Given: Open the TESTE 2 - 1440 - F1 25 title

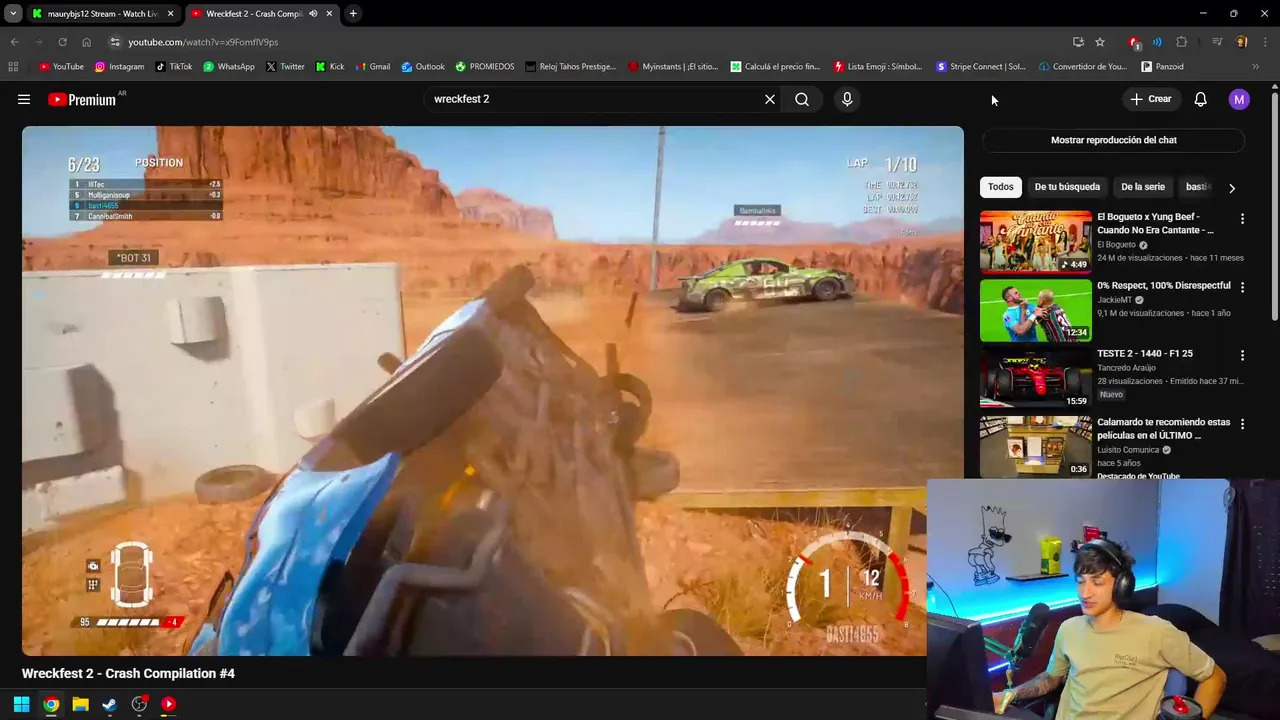Looking at the screenshot, I should coord(1145,353).
